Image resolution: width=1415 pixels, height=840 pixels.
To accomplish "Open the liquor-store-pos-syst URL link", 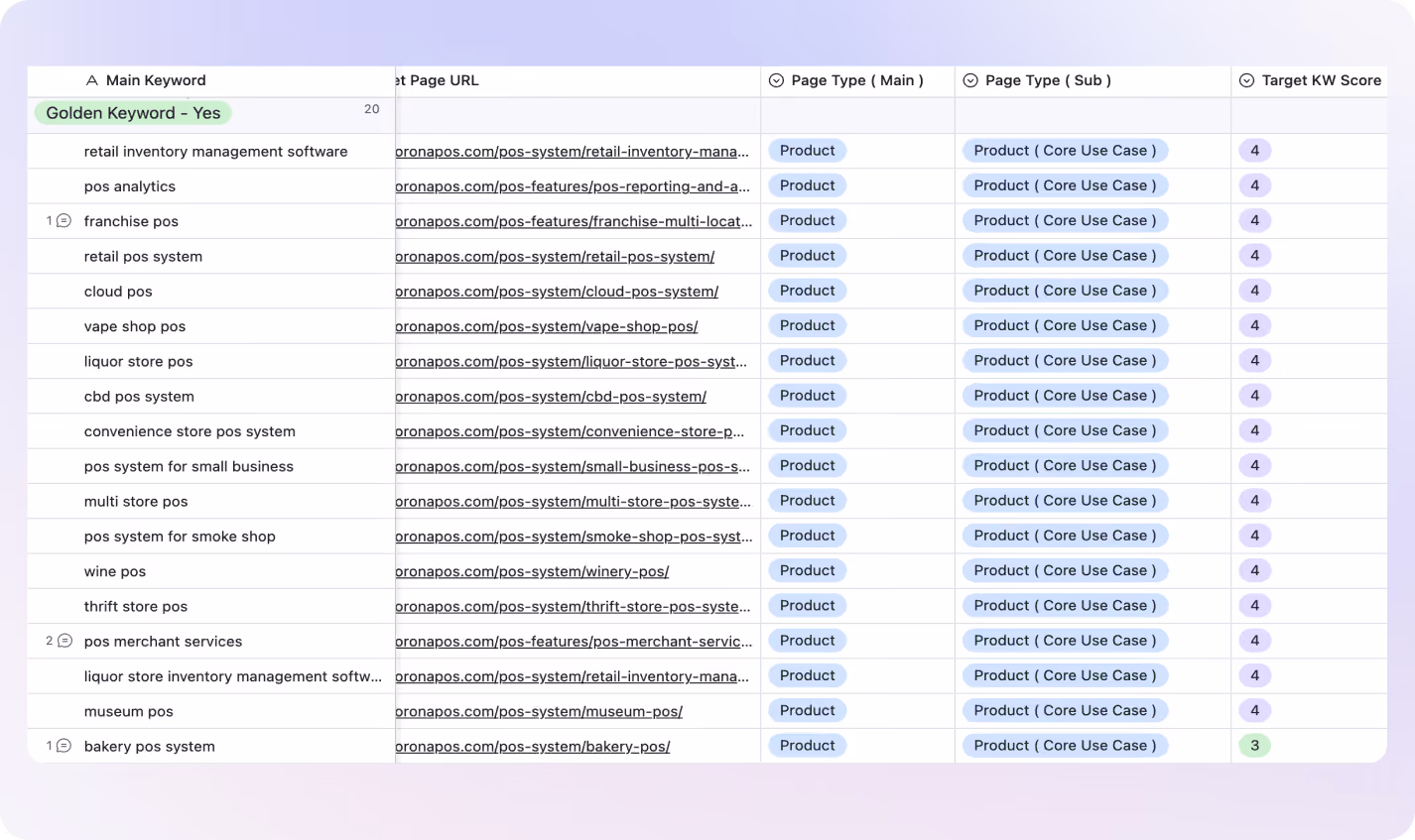I will click(x=572, y=361).
